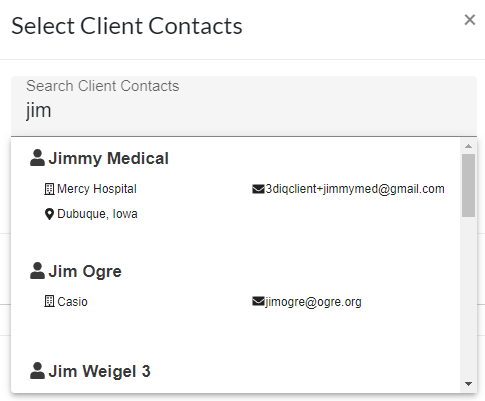Click the building icon next to Mercy Hospital
Screen dimensions: 485x401
click(49, 189)
